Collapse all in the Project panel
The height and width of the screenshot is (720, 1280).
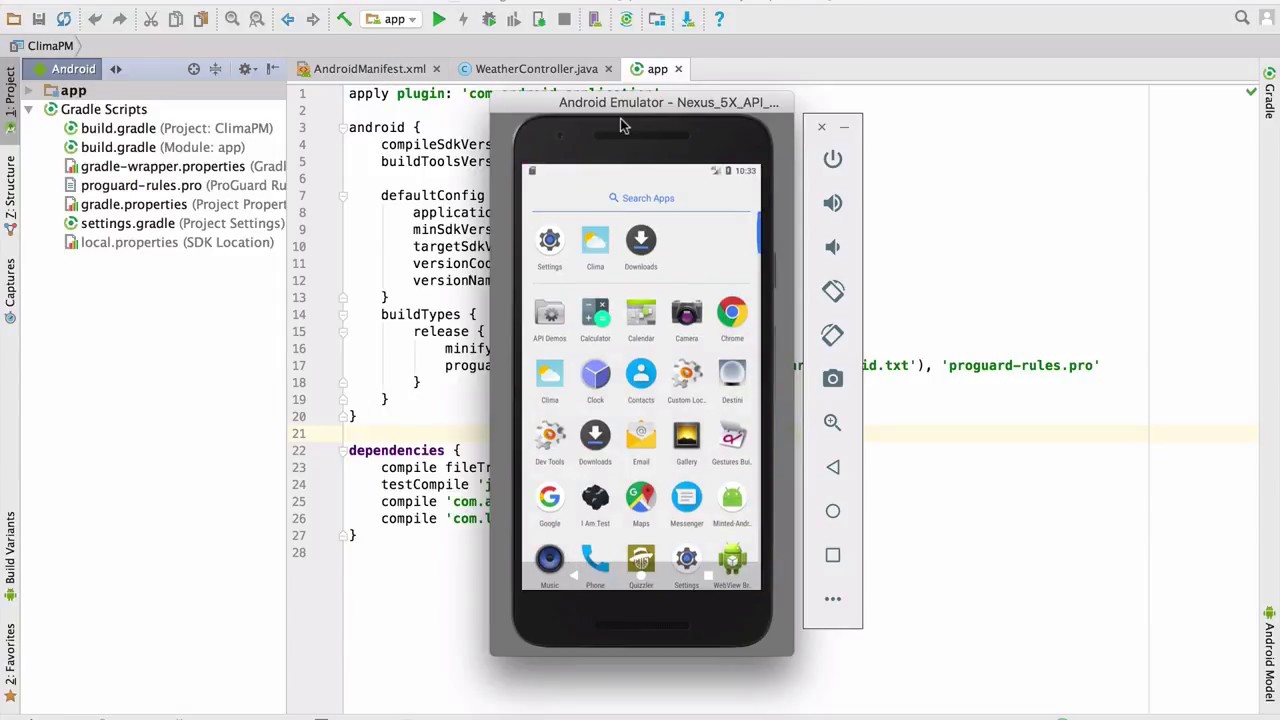[x=215, y=69]
